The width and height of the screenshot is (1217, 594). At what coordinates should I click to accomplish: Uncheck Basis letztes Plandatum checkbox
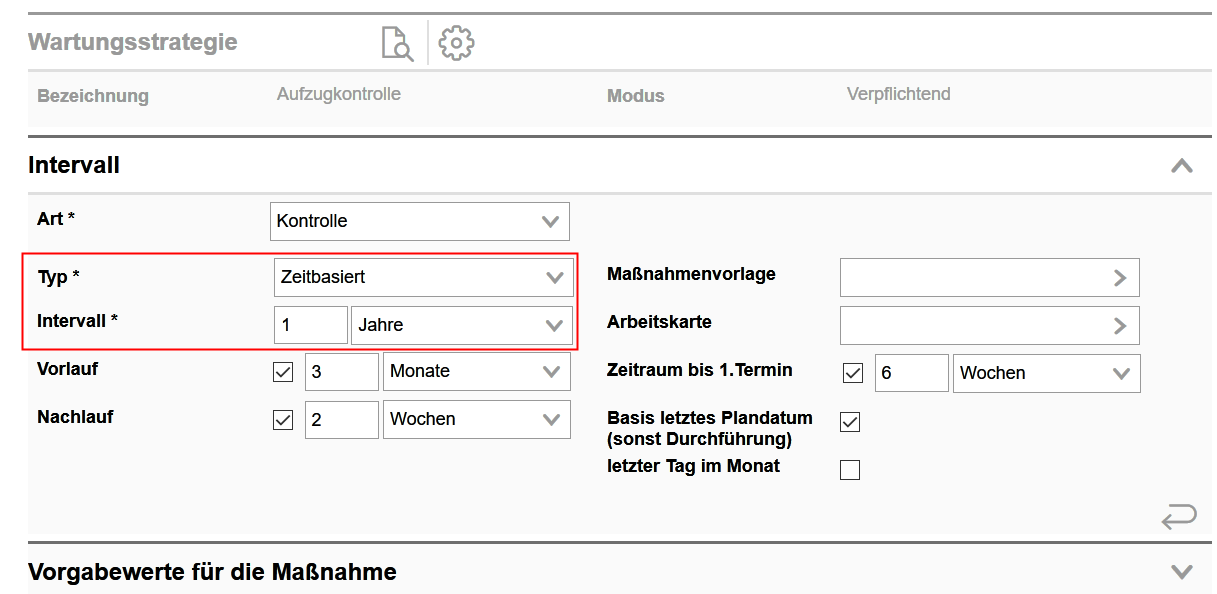tap(850, 422)
